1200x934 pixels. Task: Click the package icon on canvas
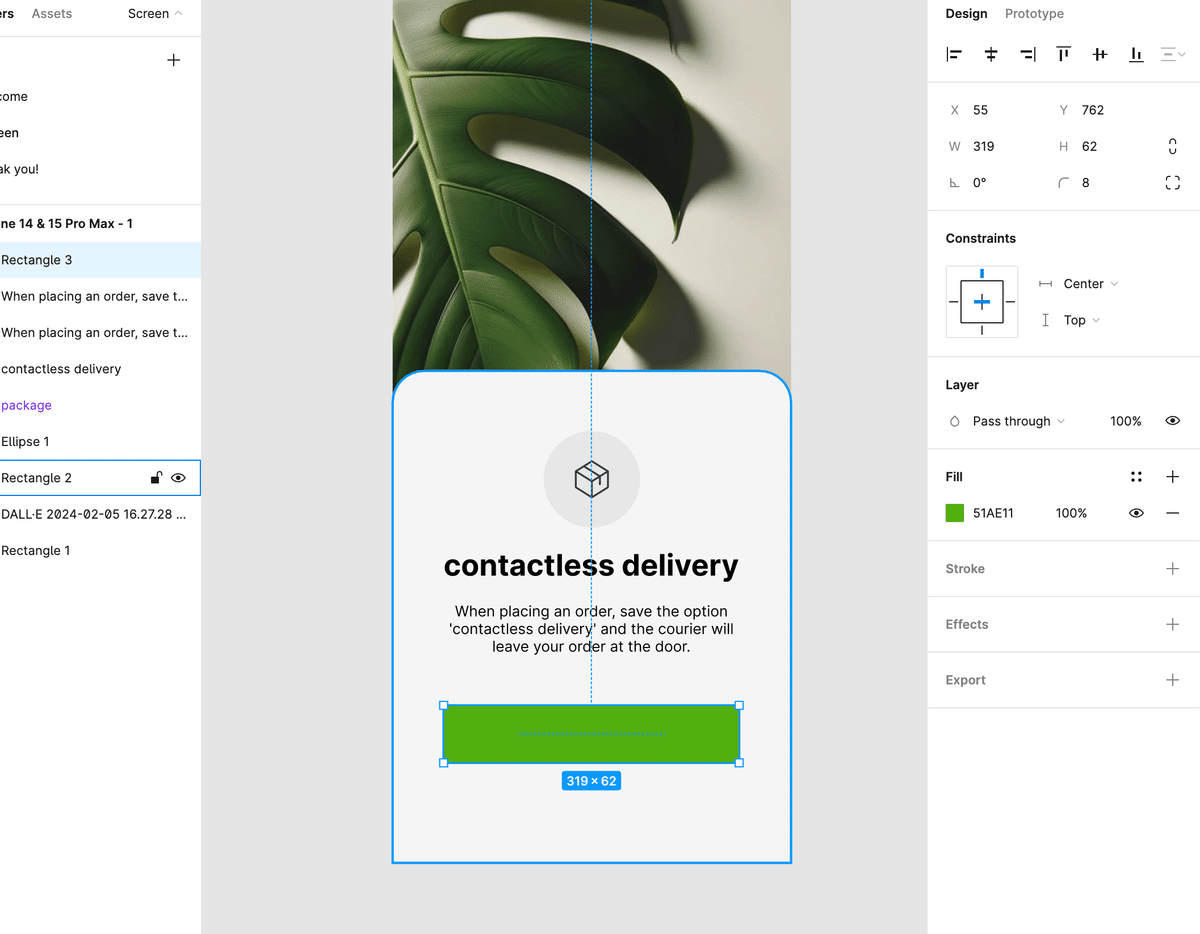click(x=592, y=479)
